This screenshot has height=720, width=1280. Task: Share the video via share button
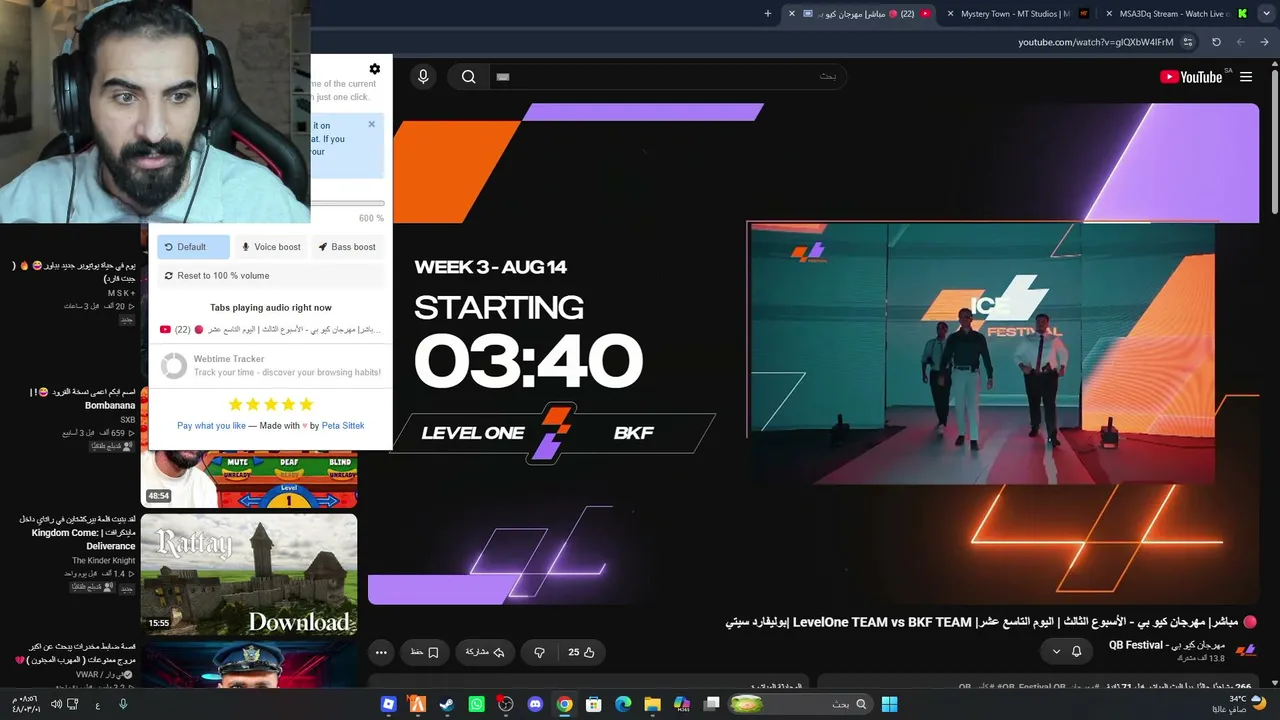[485, 652]
